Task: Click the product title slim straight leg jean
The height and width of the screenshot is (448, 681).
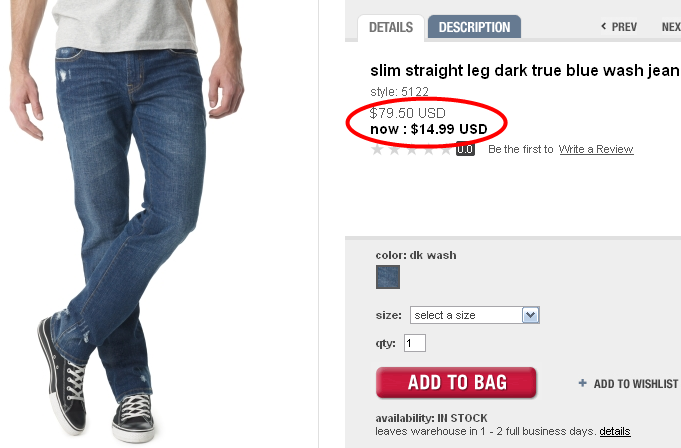Action: (x=524, y=70)
